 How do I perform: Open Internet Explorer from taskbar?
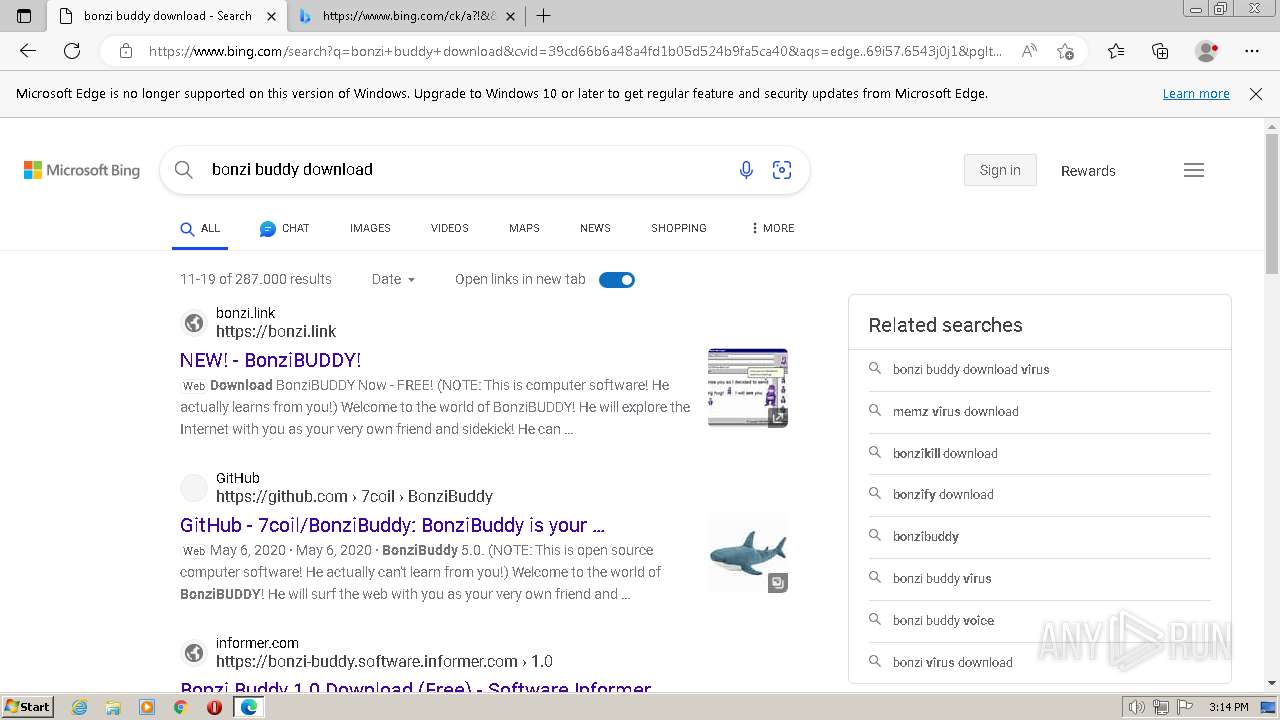point(79,707)
